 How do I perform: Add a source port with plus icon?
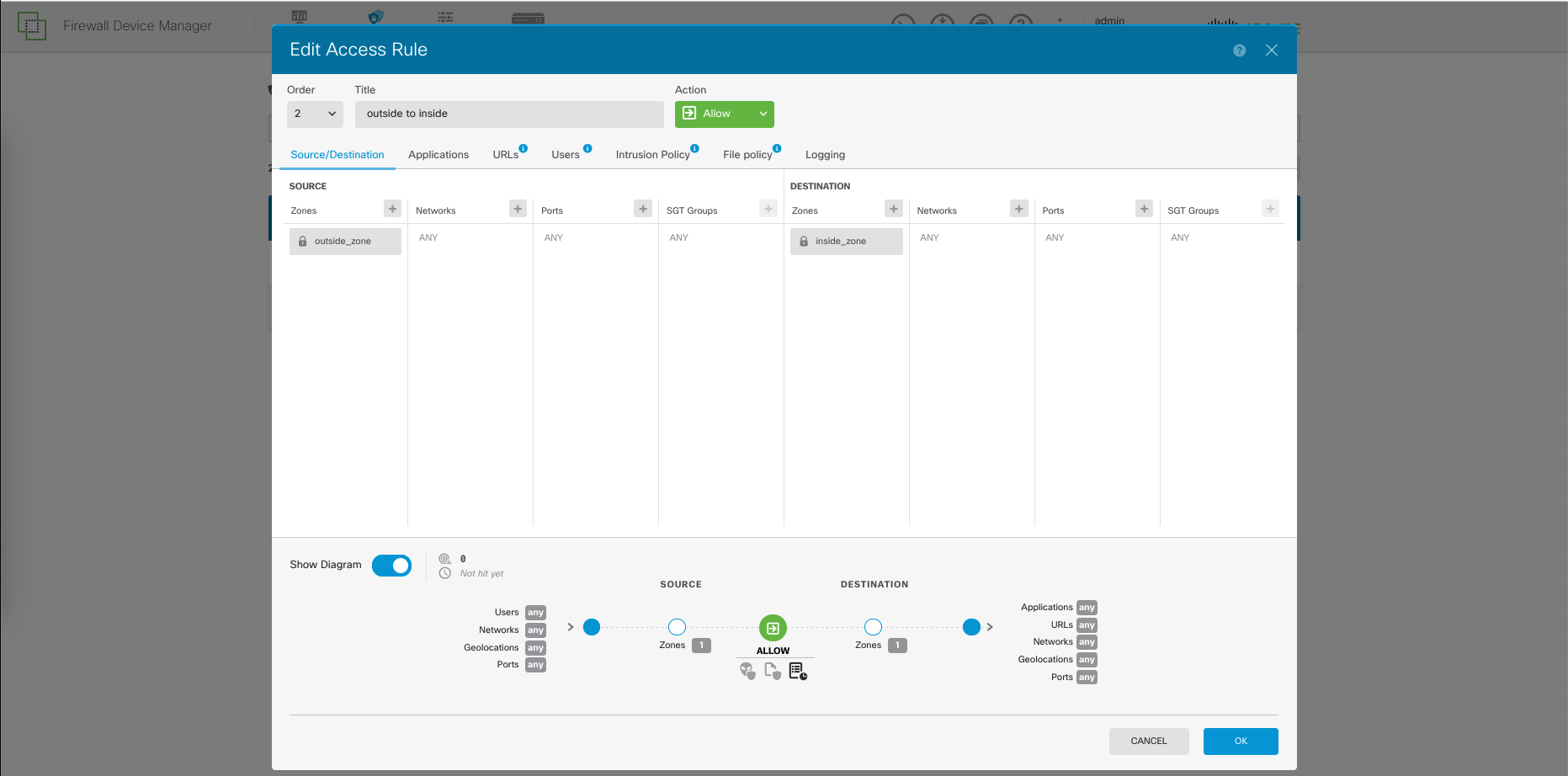643,209
